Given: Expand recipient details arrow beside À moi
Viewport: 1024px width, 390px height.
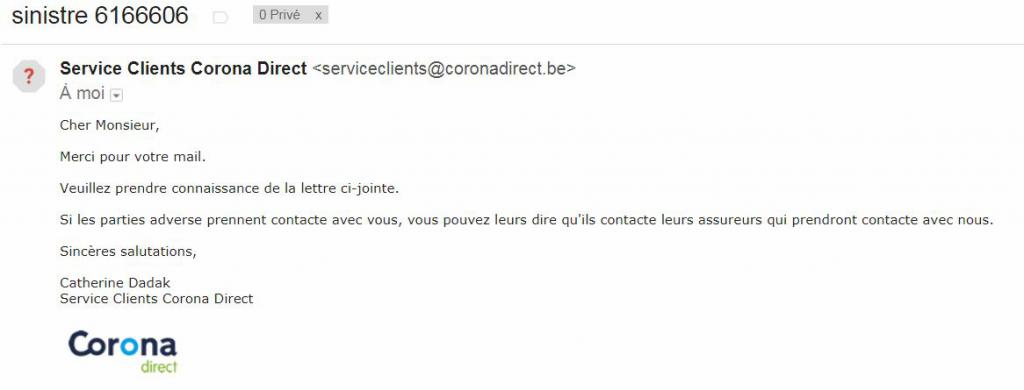Looking at the screenshot, I should pyautogui.click(x=116, y=95).
